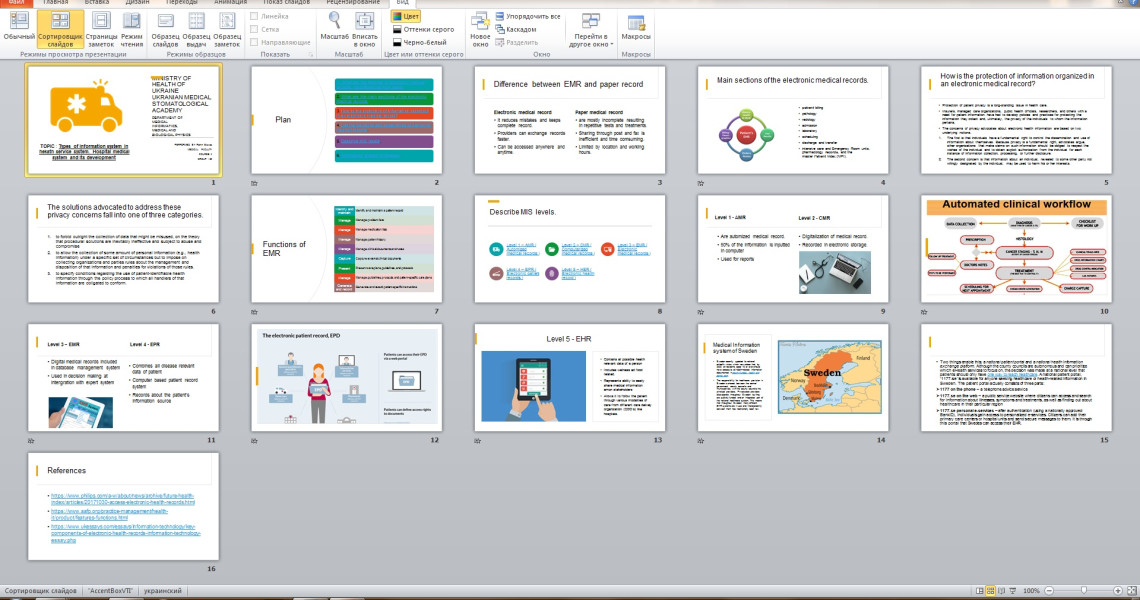1140x600 pixels.
Task: Click zoom in plus button
Action: coord(1117,591)
